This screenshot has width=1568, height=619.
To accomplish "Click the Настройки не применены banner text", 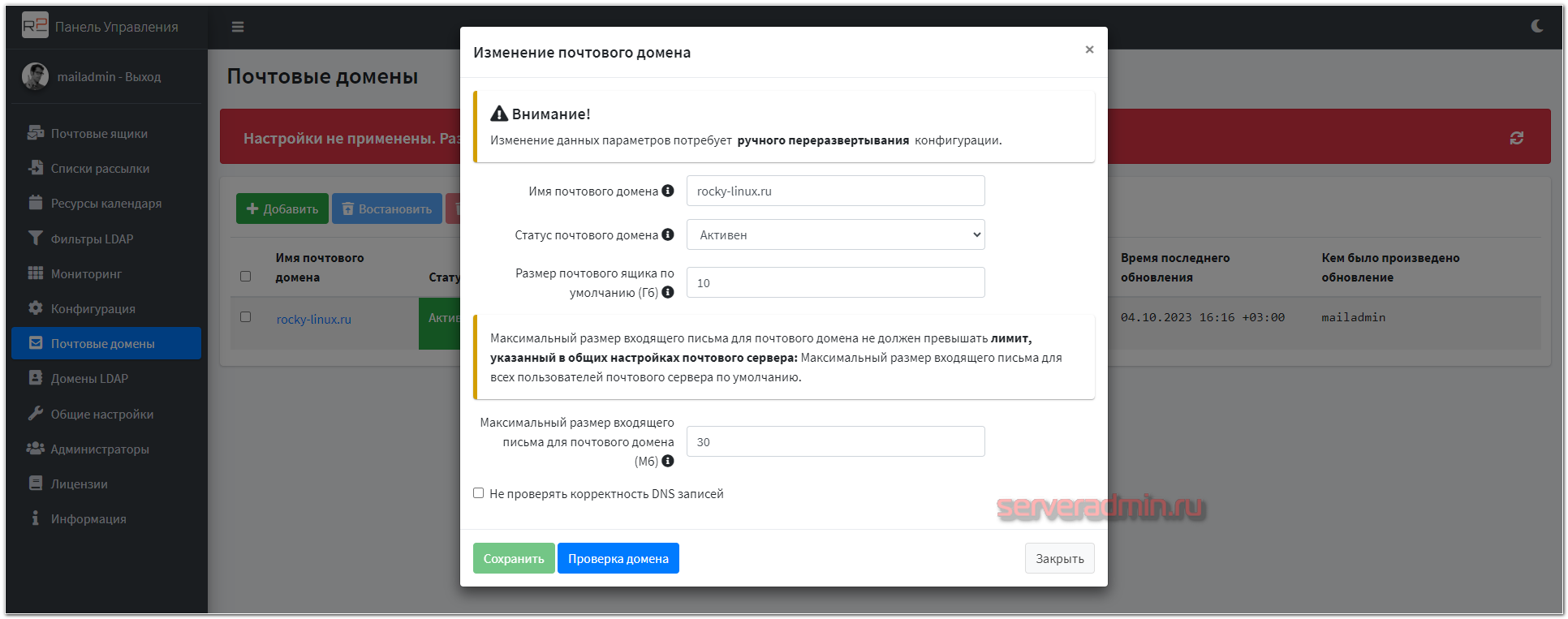I will point(351,138).
